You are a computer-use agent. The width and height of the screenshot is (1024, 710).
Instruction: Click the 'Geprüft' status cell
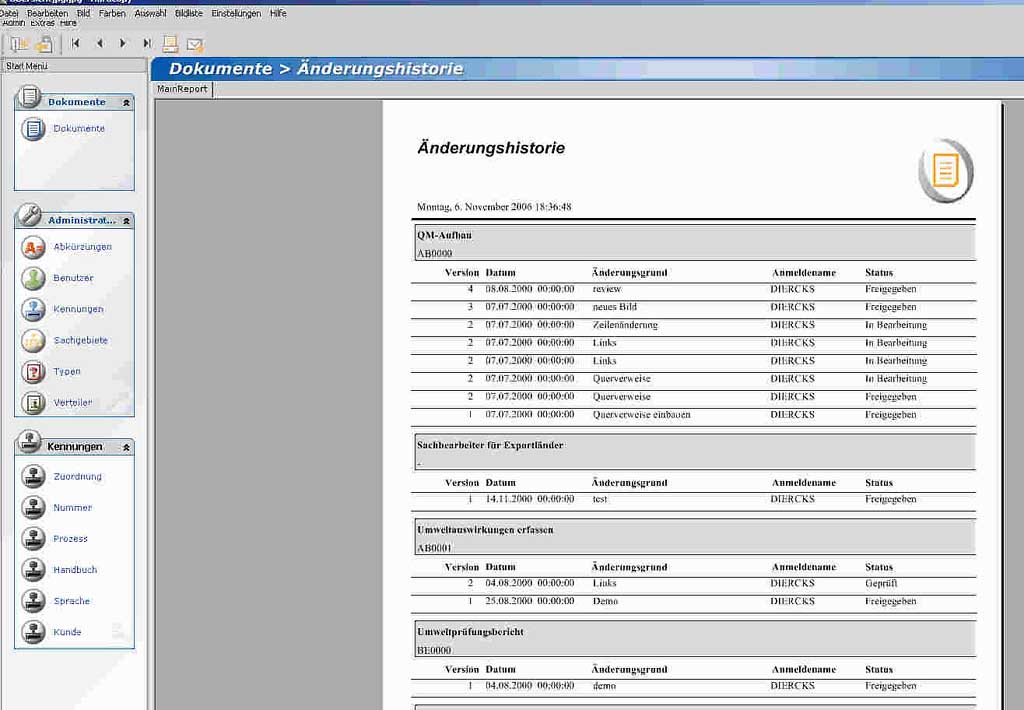(x=881, y=583)
